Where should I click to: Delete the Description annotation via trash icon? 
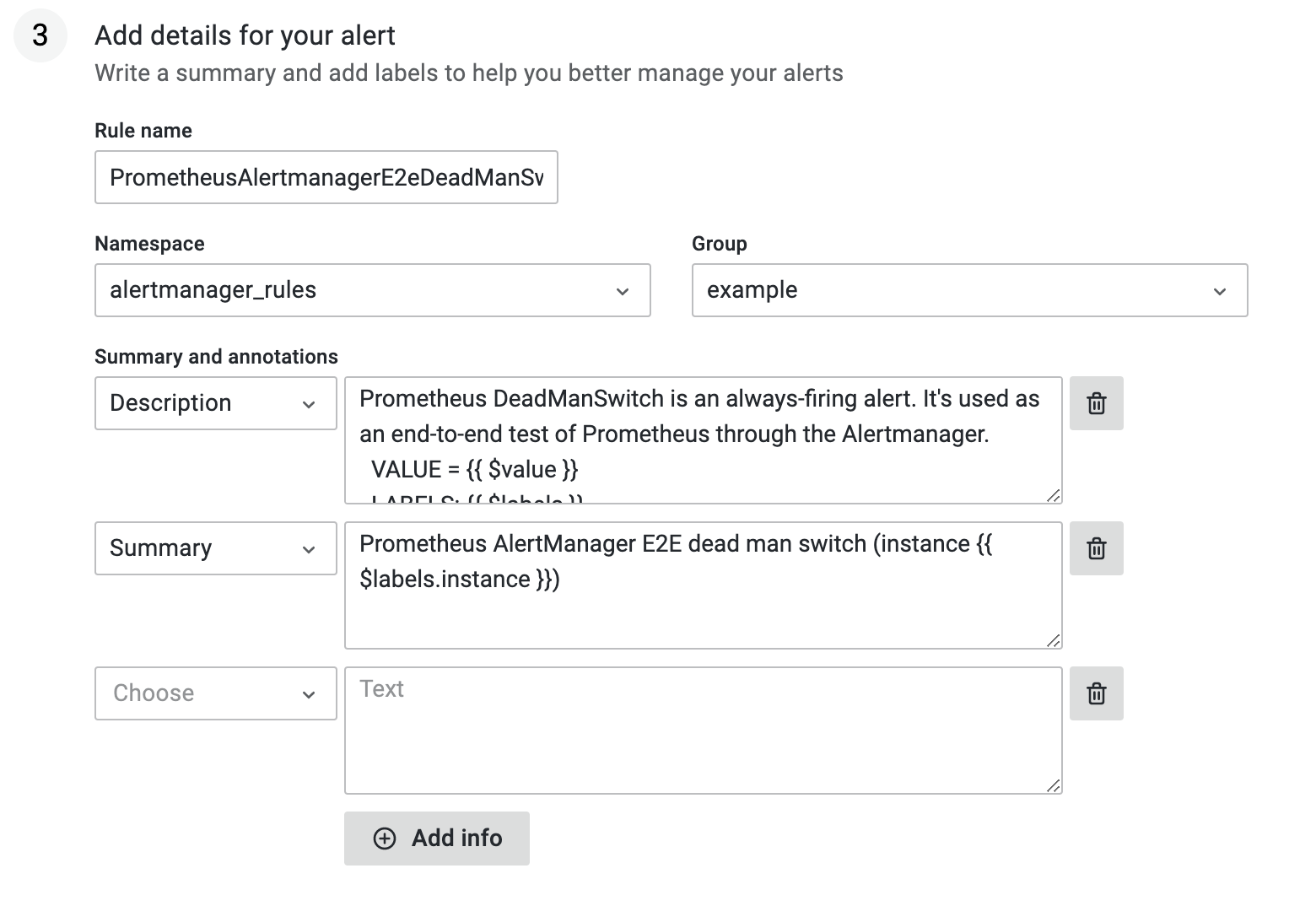point(1096,403)
